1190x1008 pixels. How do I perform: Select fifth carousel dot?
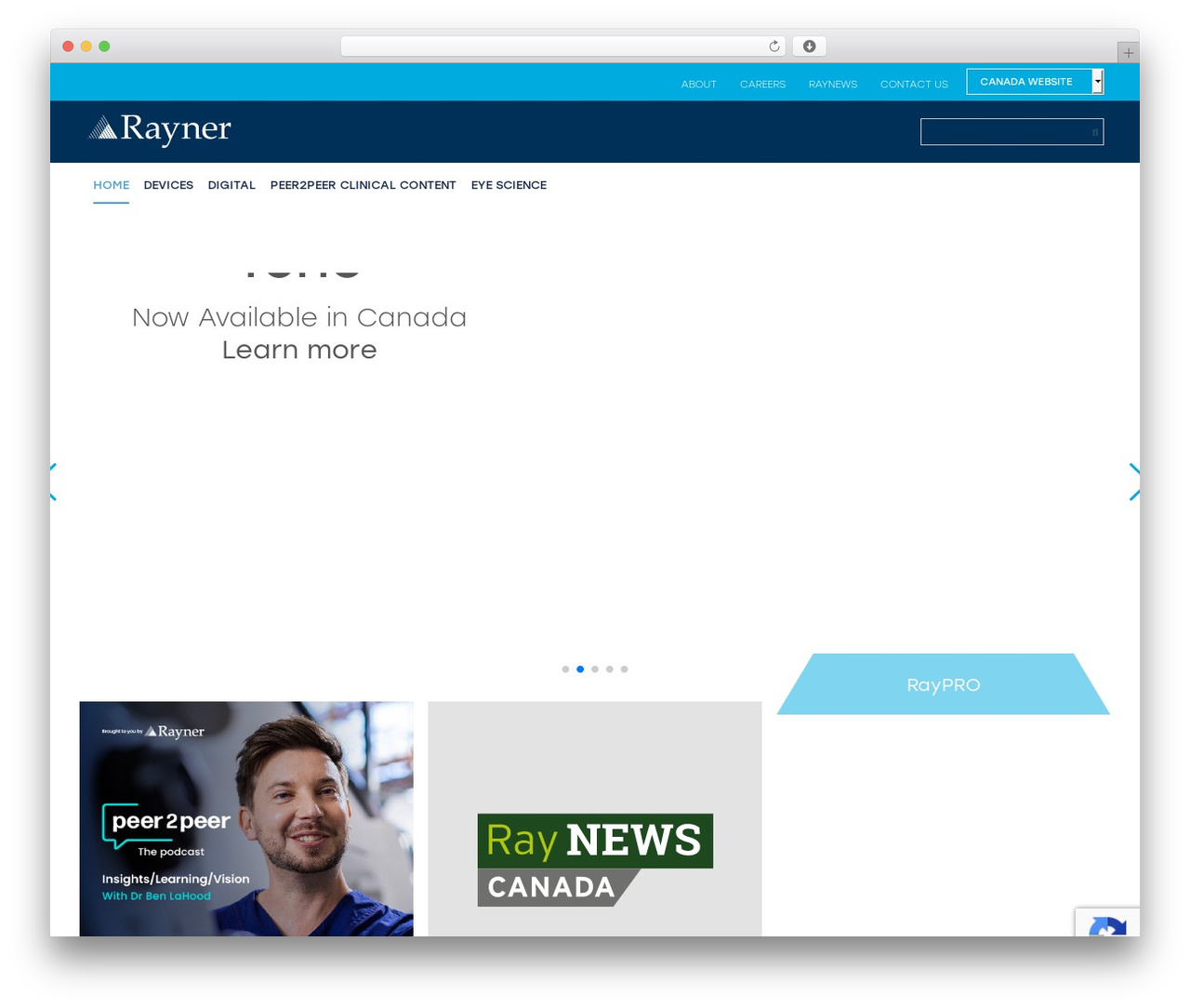point(625,669)
